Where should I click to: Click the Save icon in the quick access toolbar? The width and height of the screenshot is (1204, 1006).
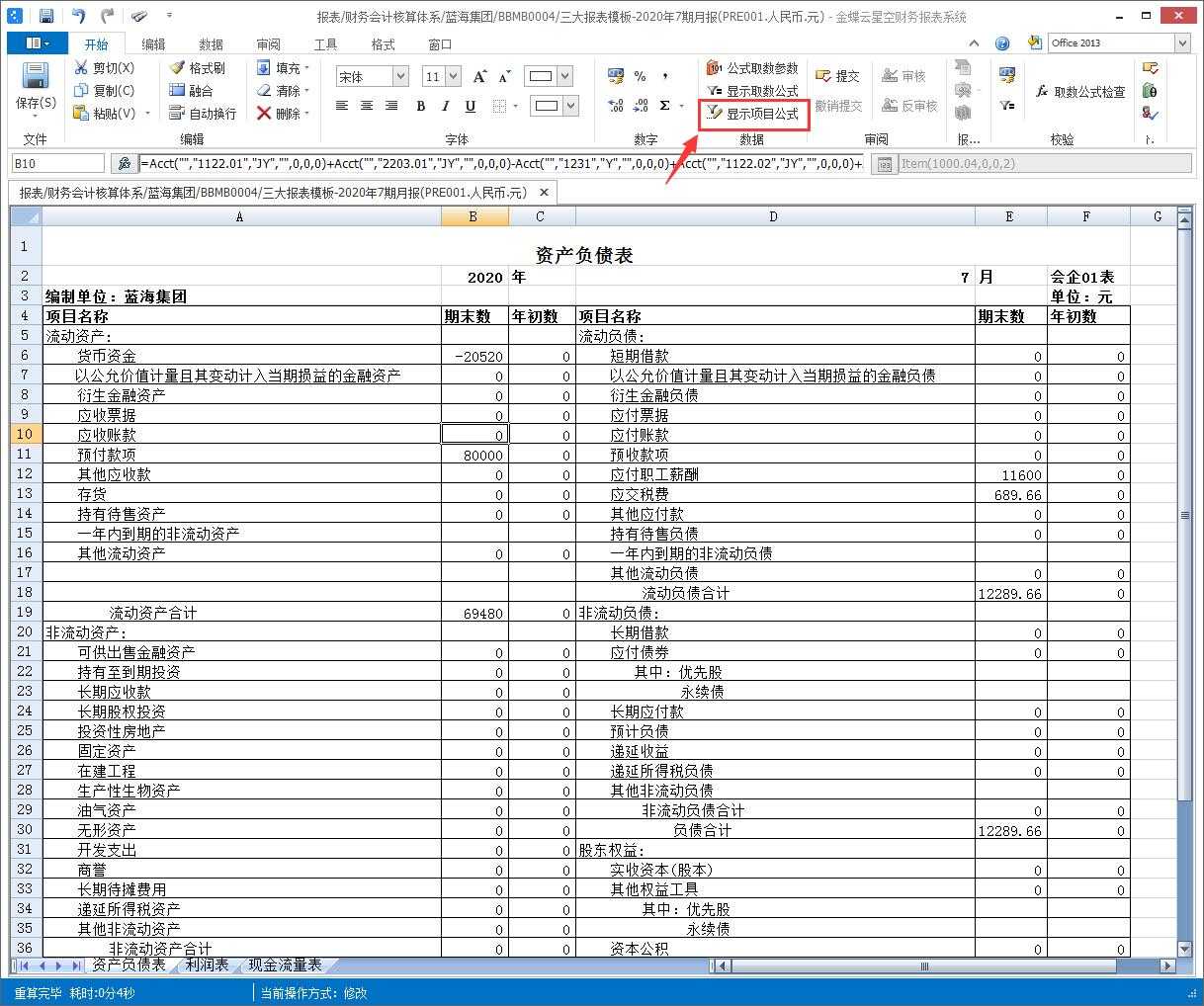point(45,16)
